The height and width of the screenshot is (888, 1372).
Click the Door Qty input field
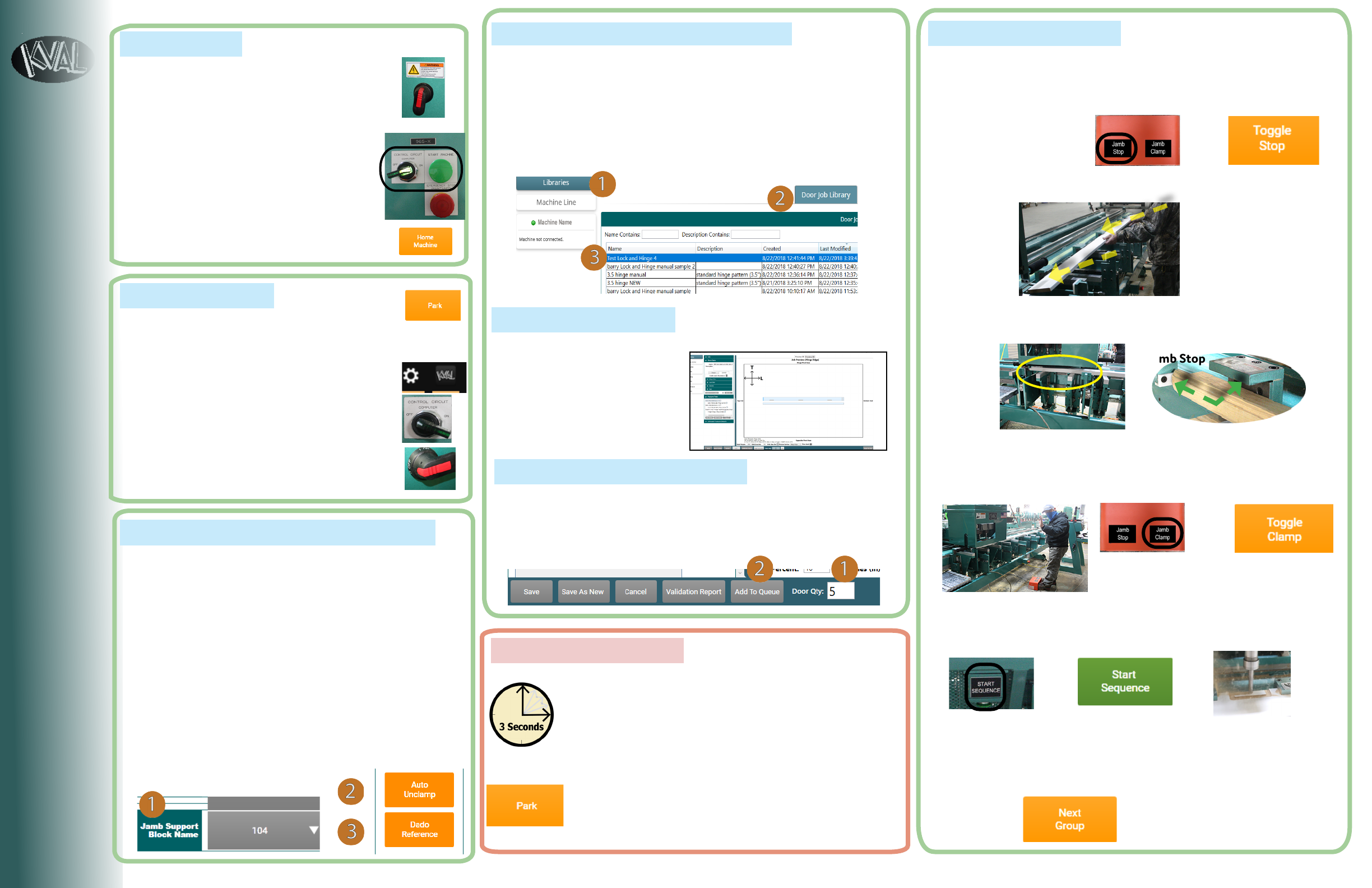click(x=840, y=591)
